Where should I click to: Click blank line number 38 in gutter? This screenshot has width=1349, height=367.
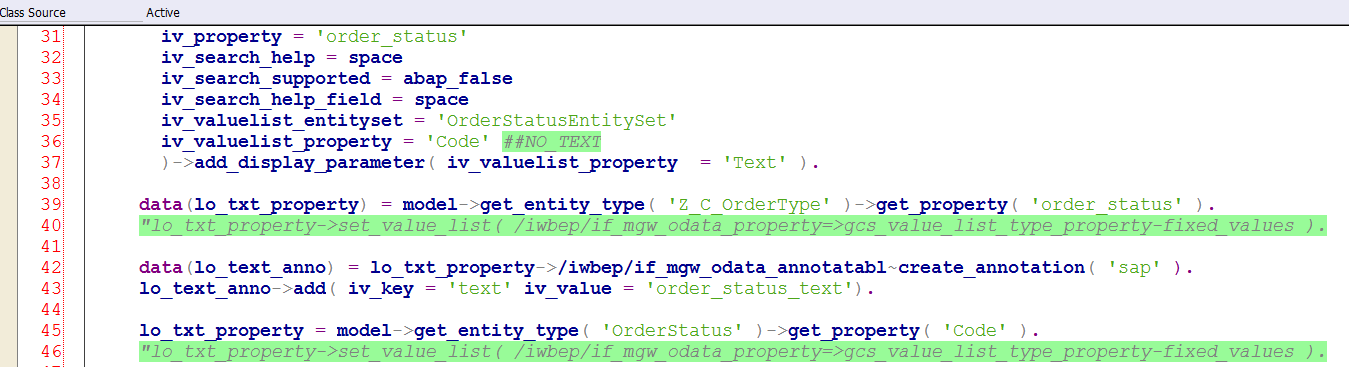(x=52, y=184)
